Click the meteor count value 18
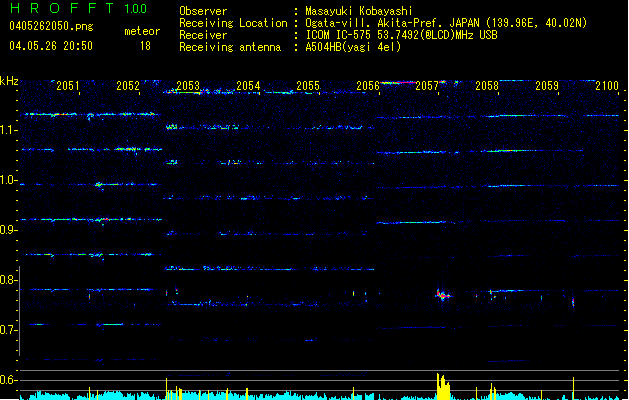The height and width of the screenshot is (400, 629). pos(145,46)
